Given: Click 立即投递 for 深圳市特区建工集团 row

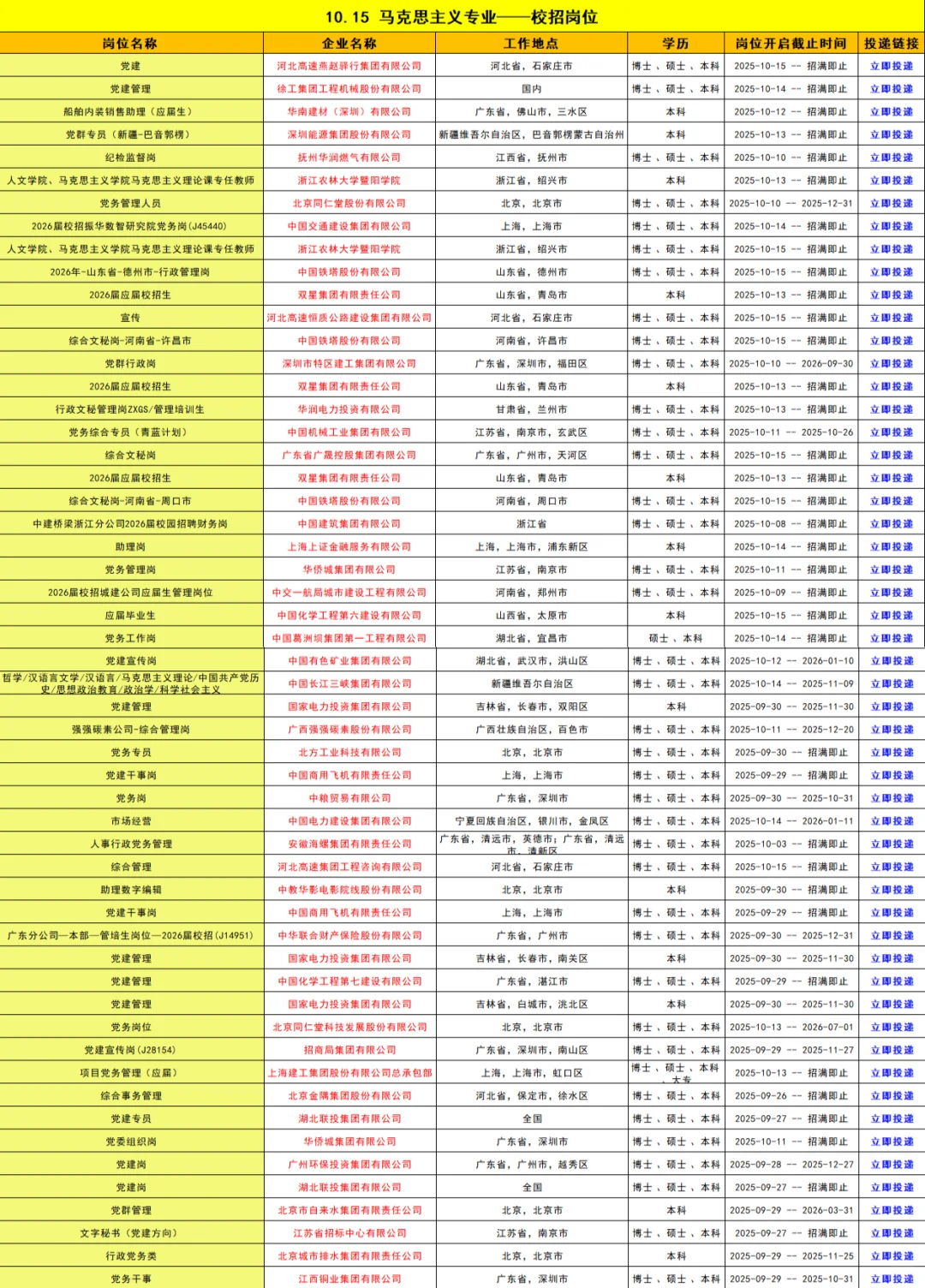Looking at the screenshot, I should point(892,364).
